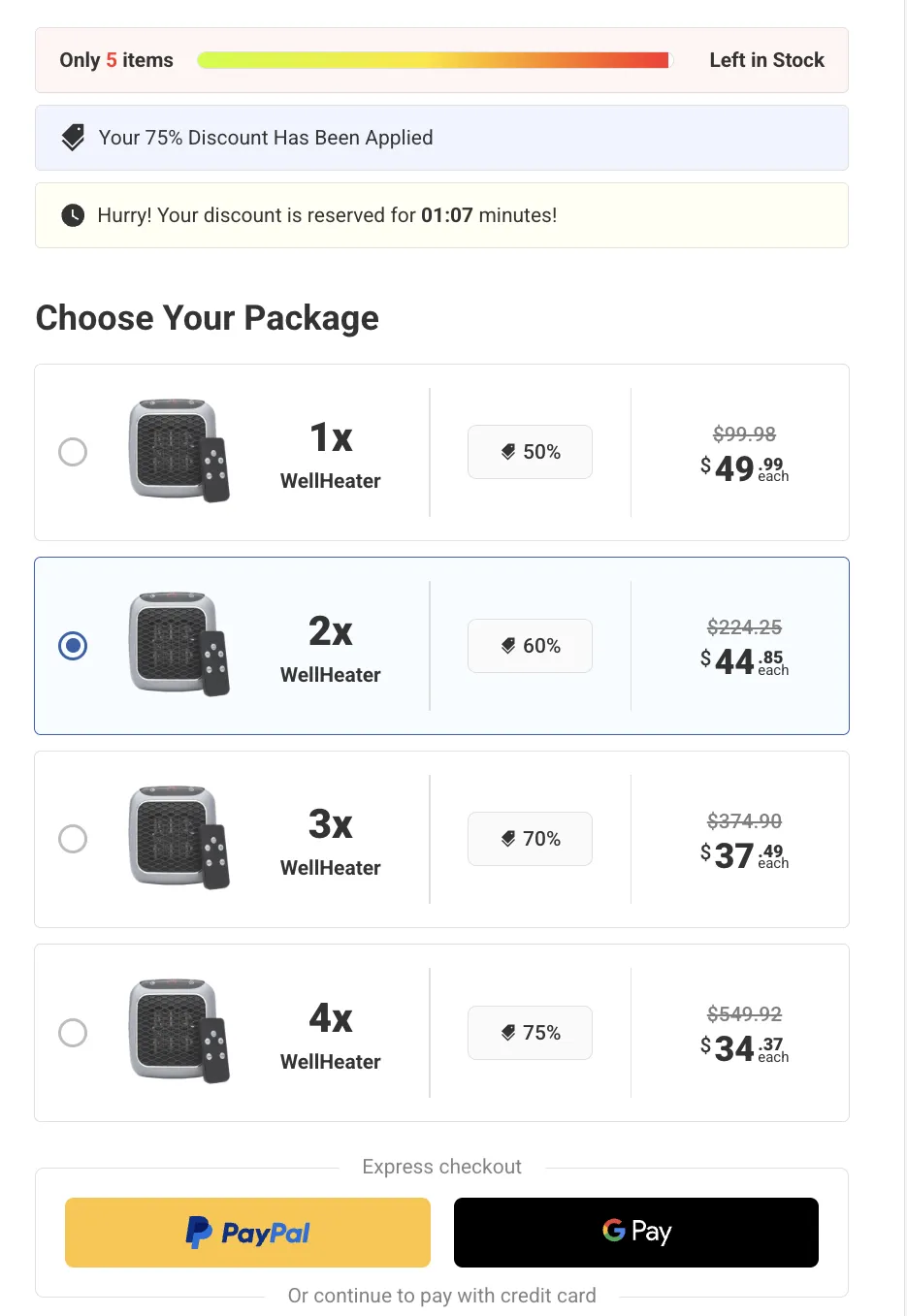Click the 60% discount badge
Viewport: 907px width, 1316px height.
pos(530,645)
